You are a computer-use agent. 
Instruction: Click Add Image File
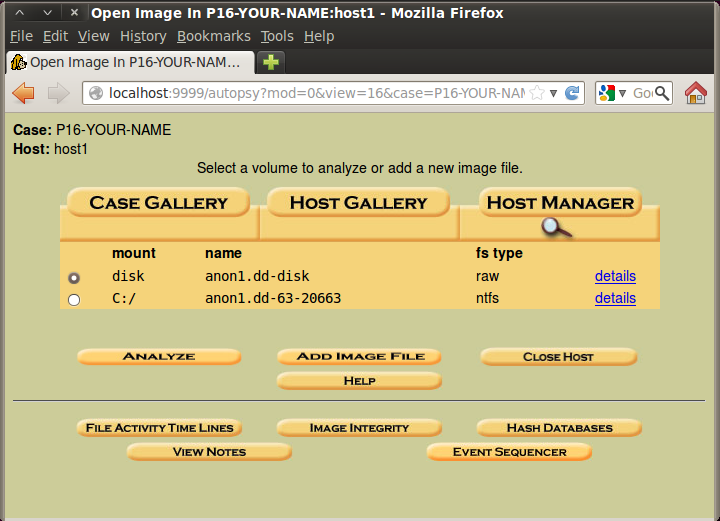(x=360, y=357)
